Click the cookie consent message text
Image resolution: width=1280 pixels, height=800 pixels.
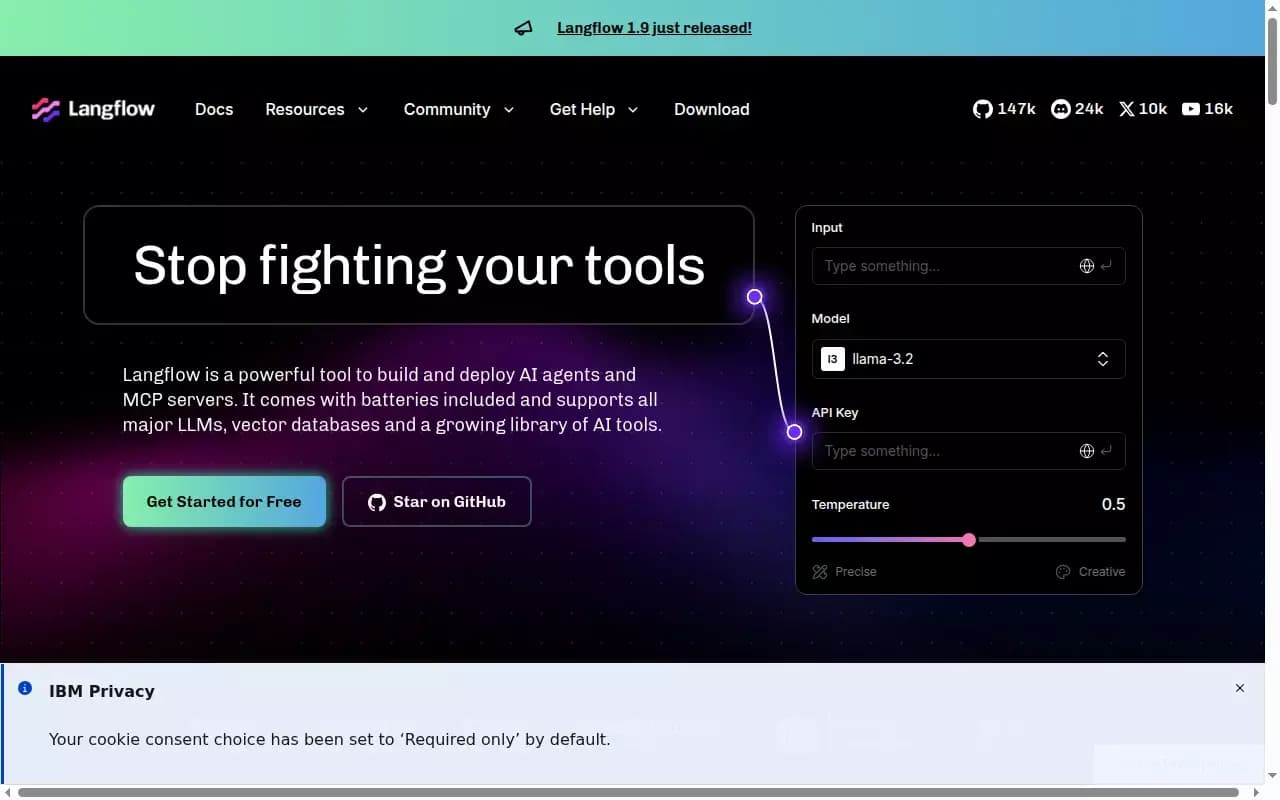[x=330, y=740]
